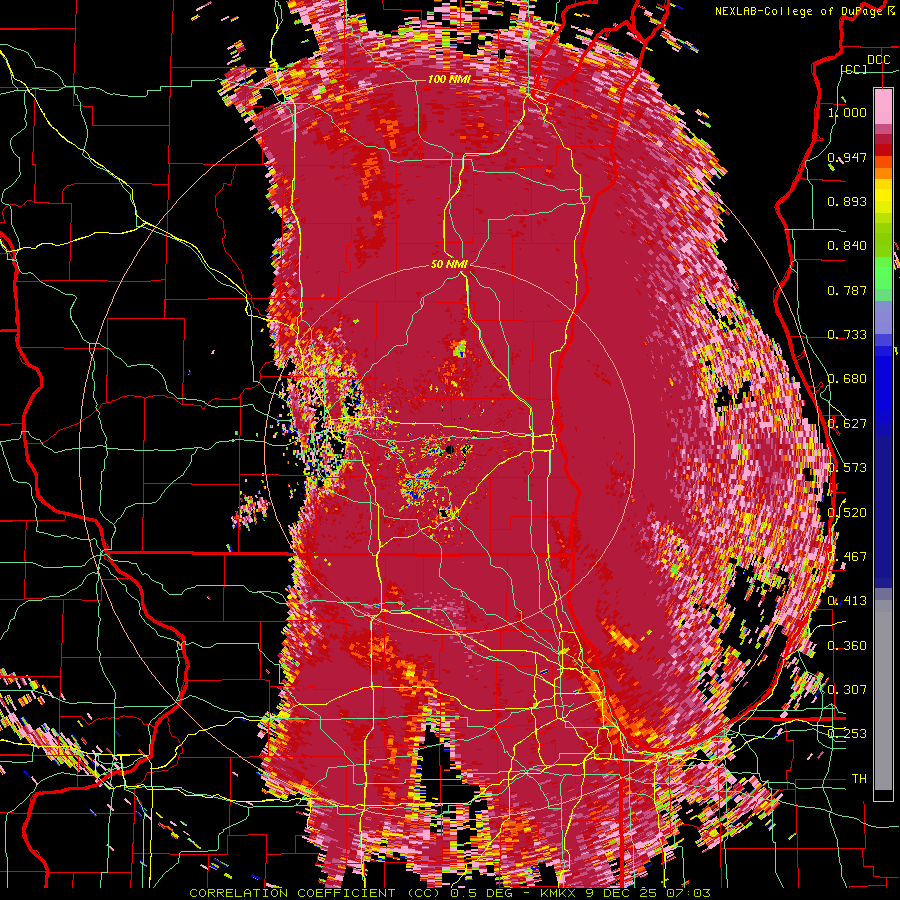Select the 0.253 color scale value
The width and height of the screenshot is (900, 900).
pyautogui.click(x=847, y=734)
